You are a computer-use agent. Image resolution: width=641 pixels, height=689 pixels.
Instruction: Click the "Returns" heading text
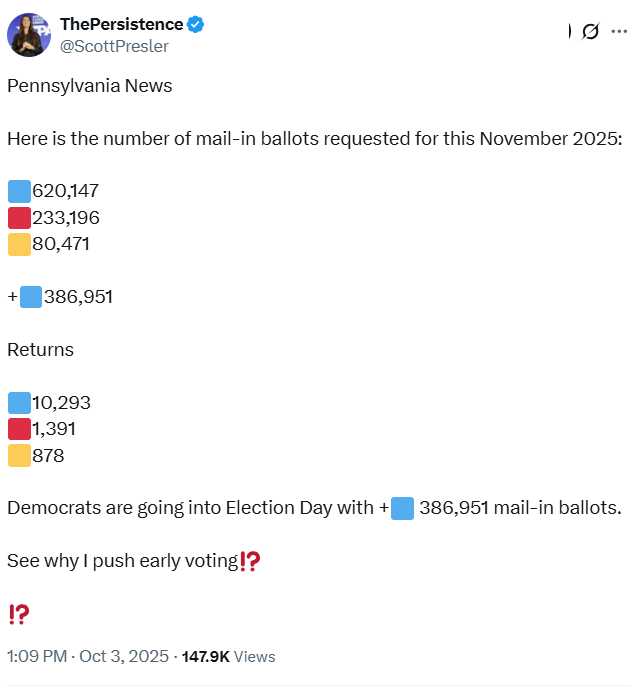coord(40,350)
